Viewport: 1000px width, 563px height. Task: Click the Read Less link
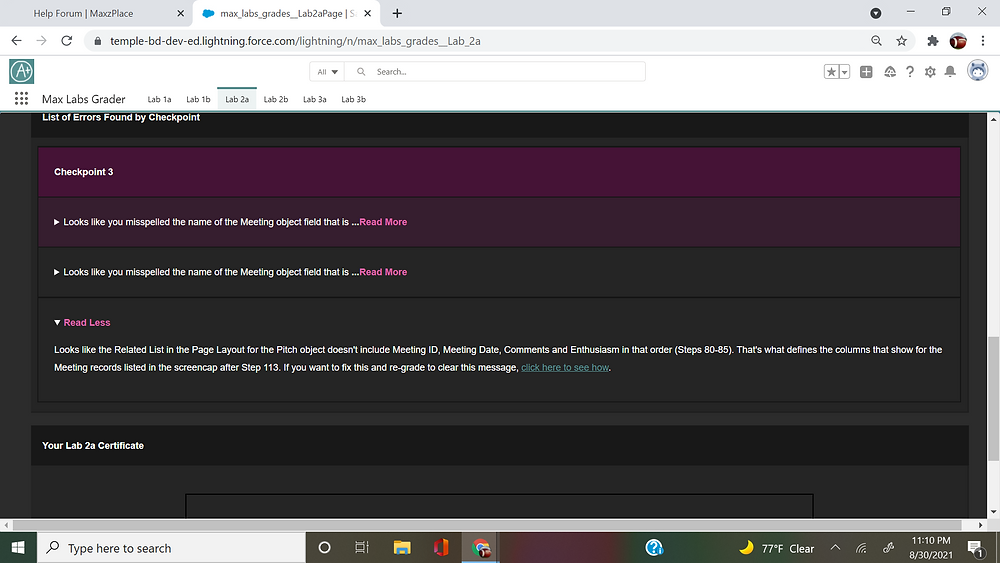[87, 323]
